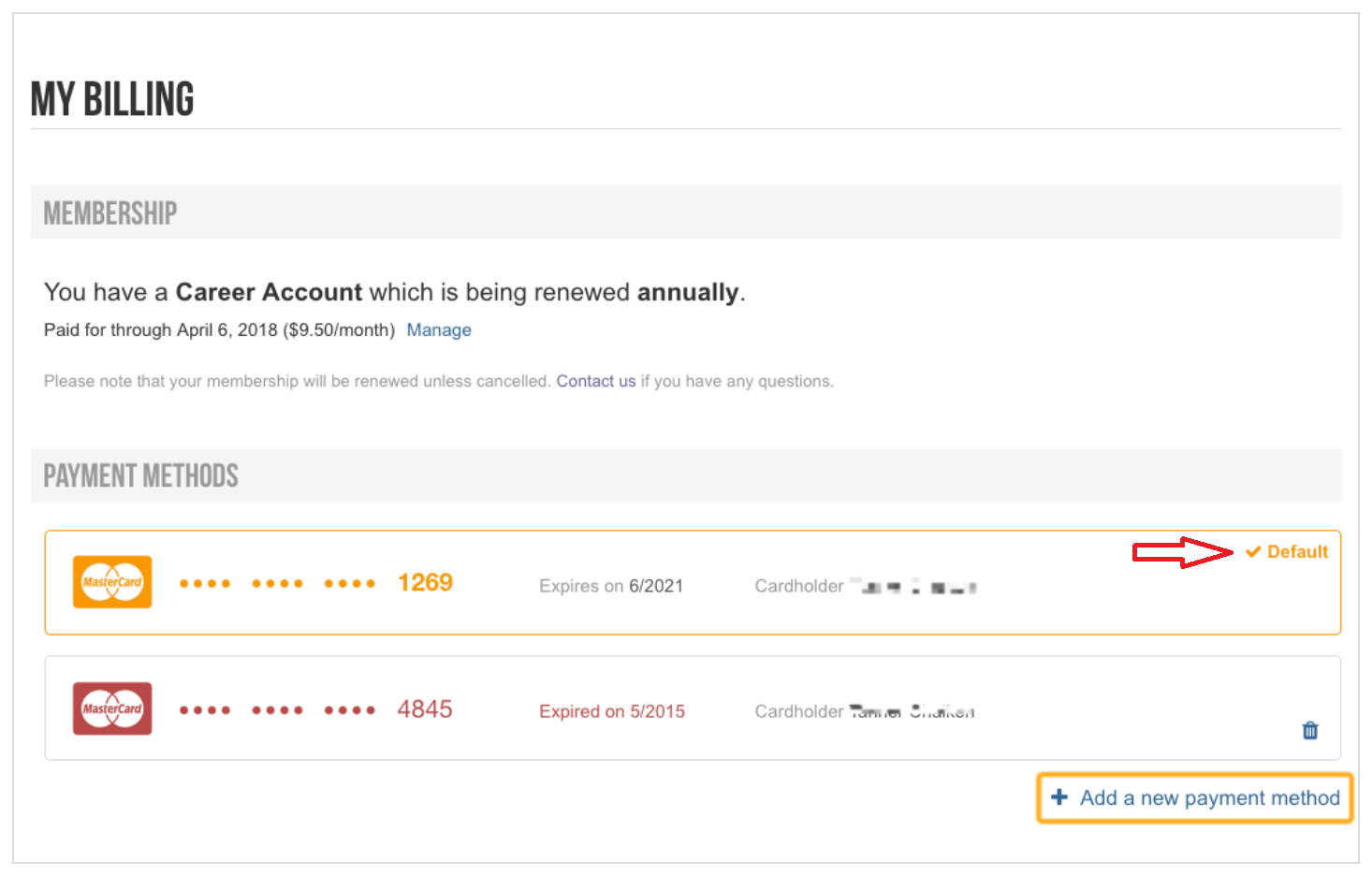Image resolution: width=1372 pixels, height=876 pixels.
Task: Add a new payment method
Action: [1195, 797]
